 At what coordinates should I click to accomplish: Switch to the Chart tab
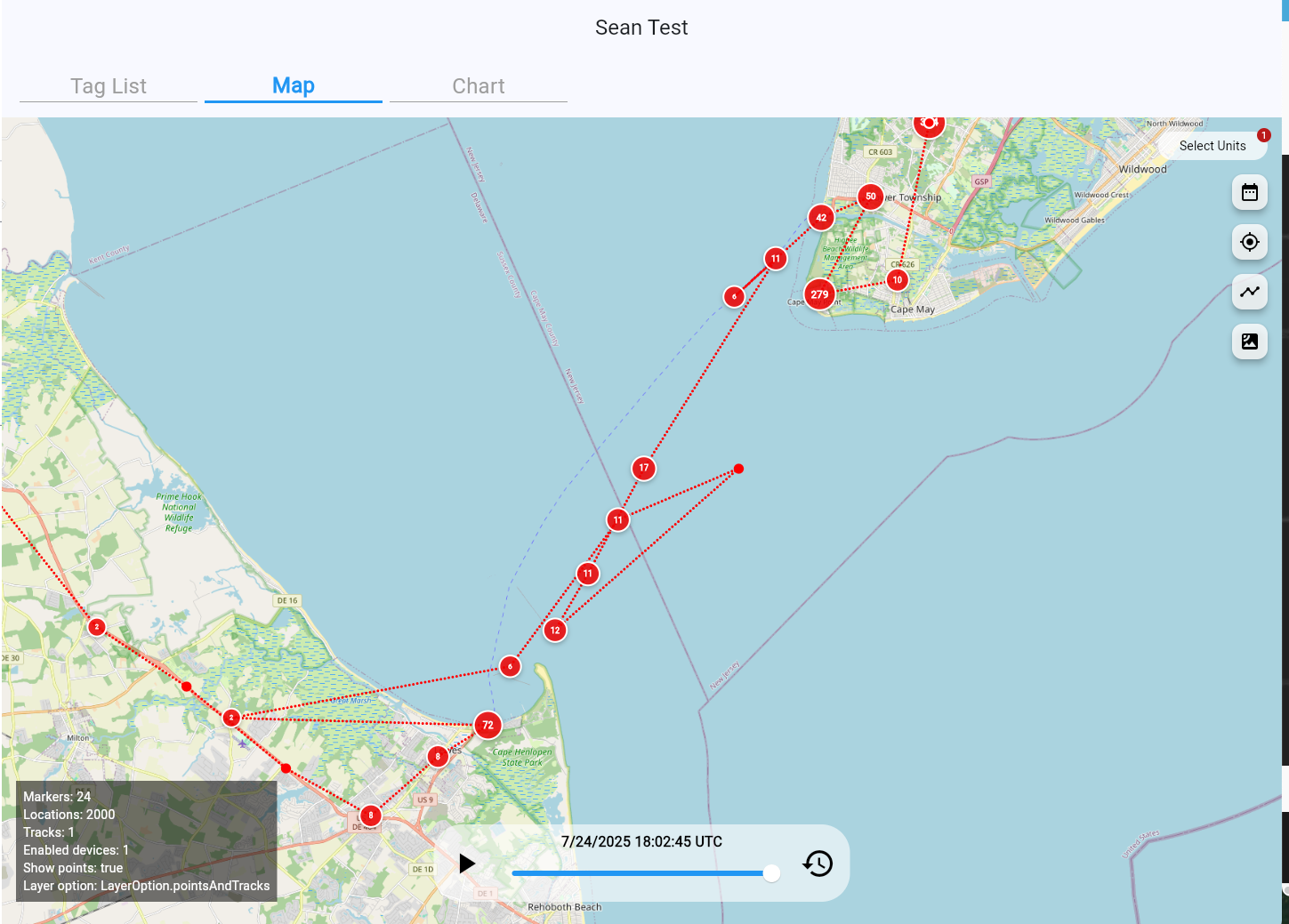[478, 86]
